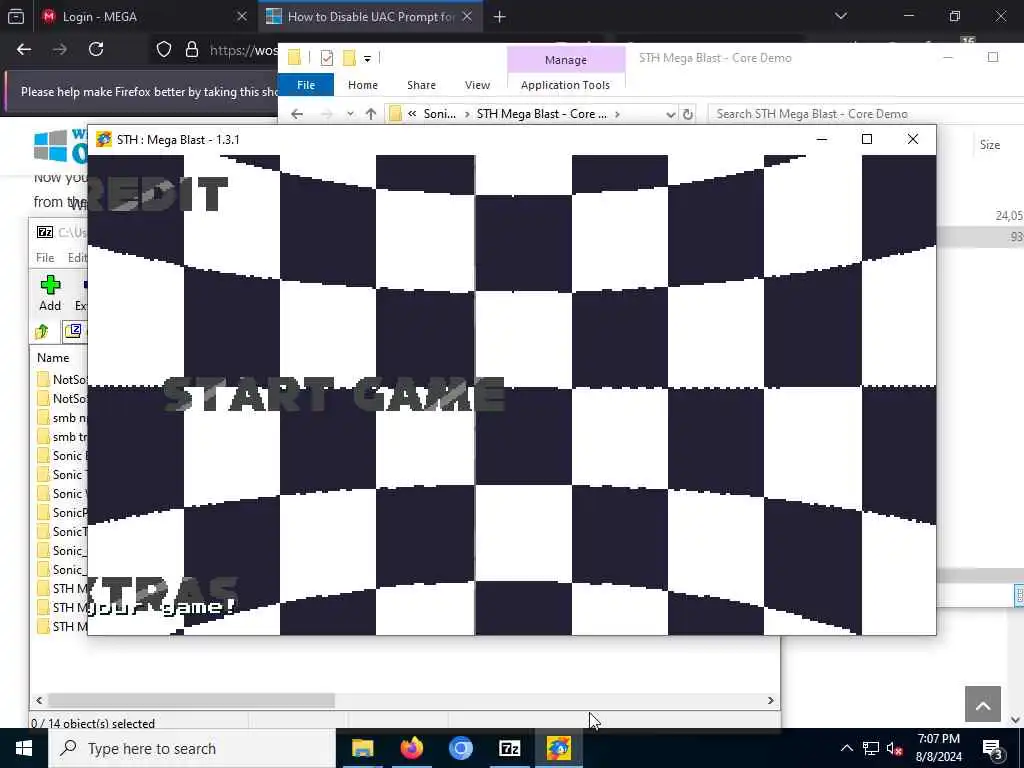Click the muted volume tray icon
The height and width of the screenshot is (768, 1024).
895,748
